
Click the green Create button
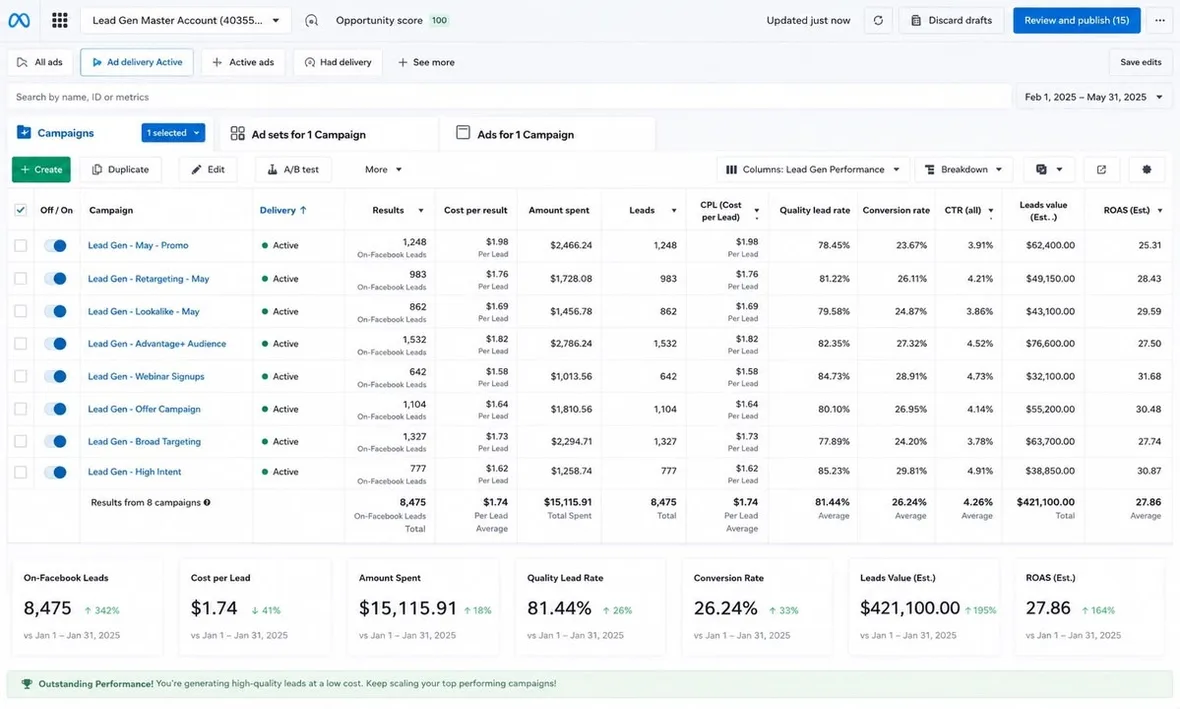[41, 169]
